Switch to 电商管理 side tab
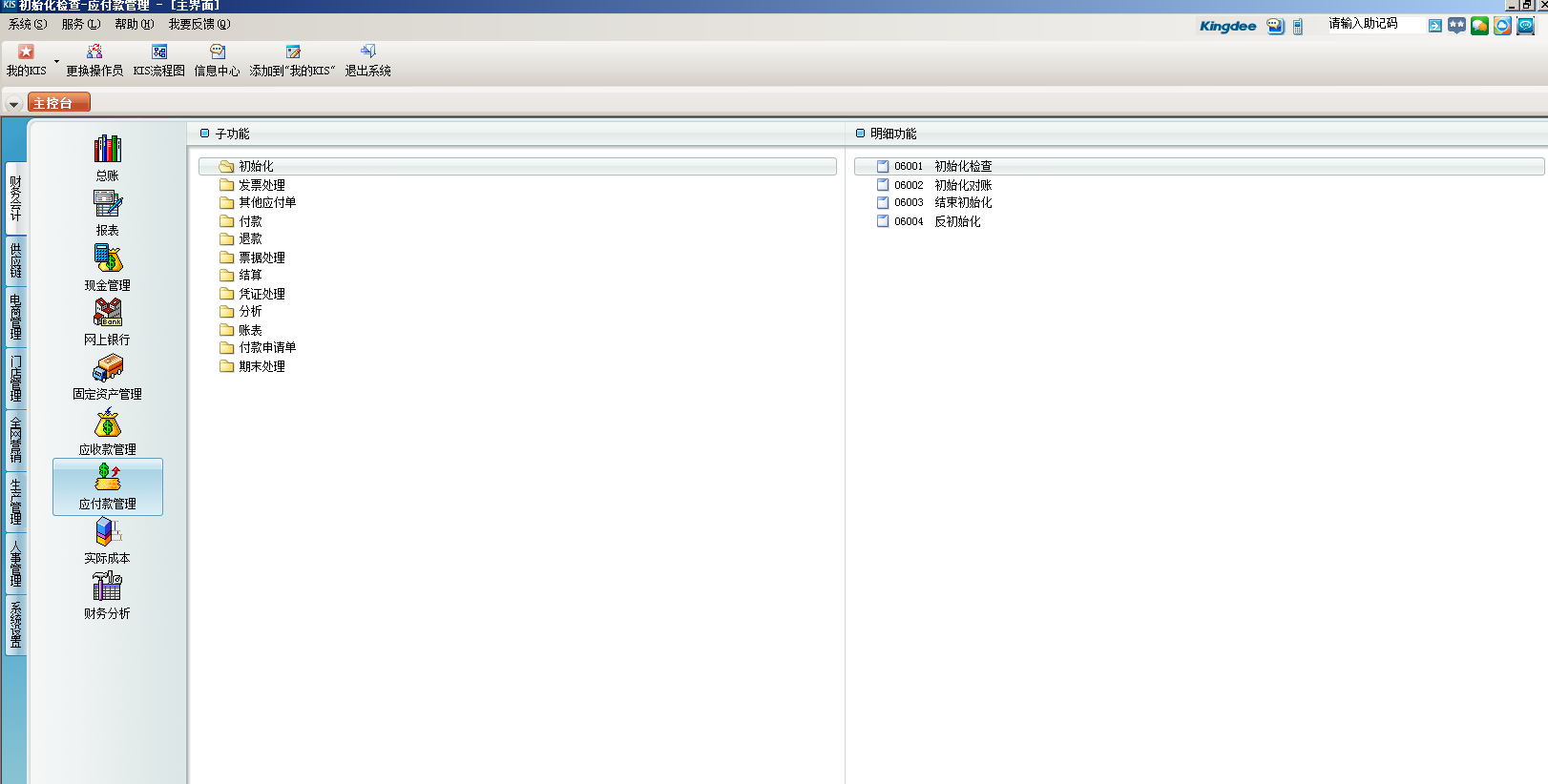1548x784 pixels. tap(15, 316)
